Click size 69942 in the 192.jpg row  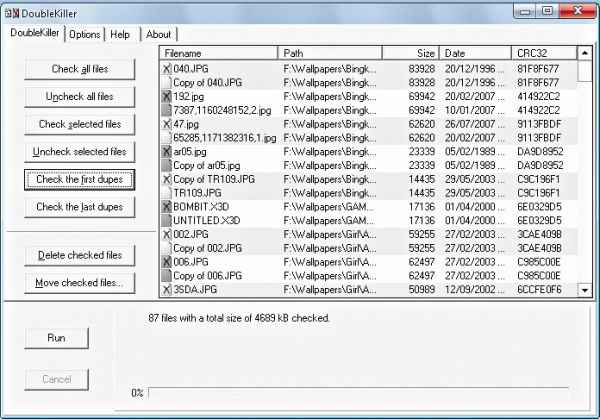(422, 96)
